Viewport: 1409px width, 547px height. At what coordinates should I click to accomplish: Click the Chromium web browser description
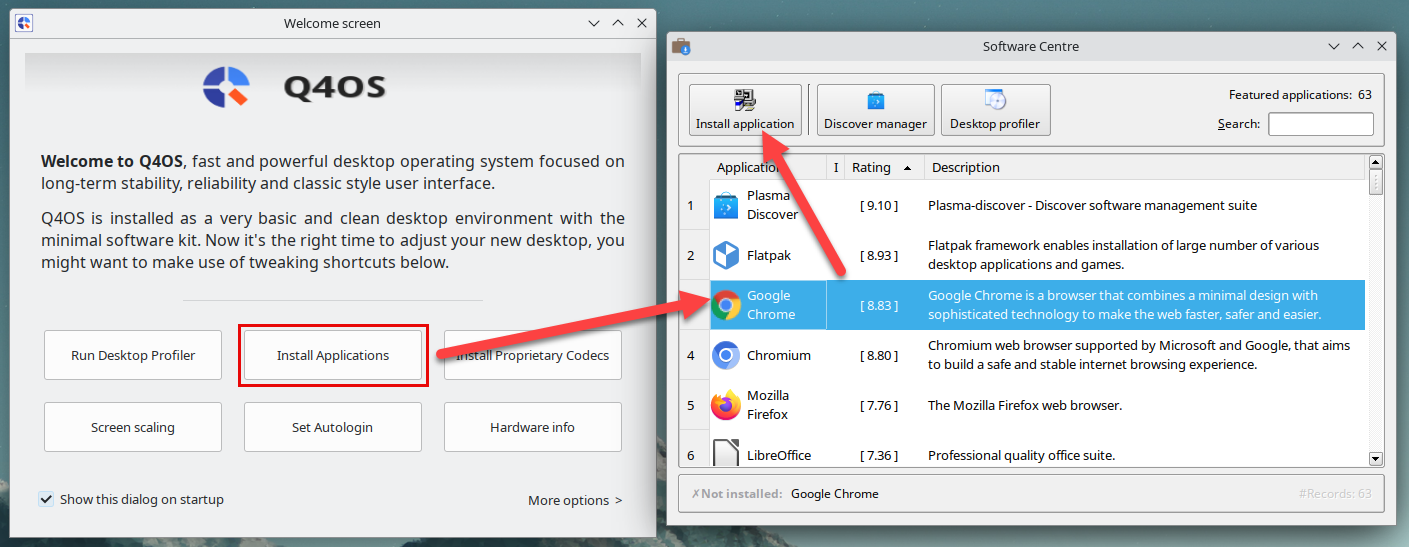click(x=1139, y=355)
